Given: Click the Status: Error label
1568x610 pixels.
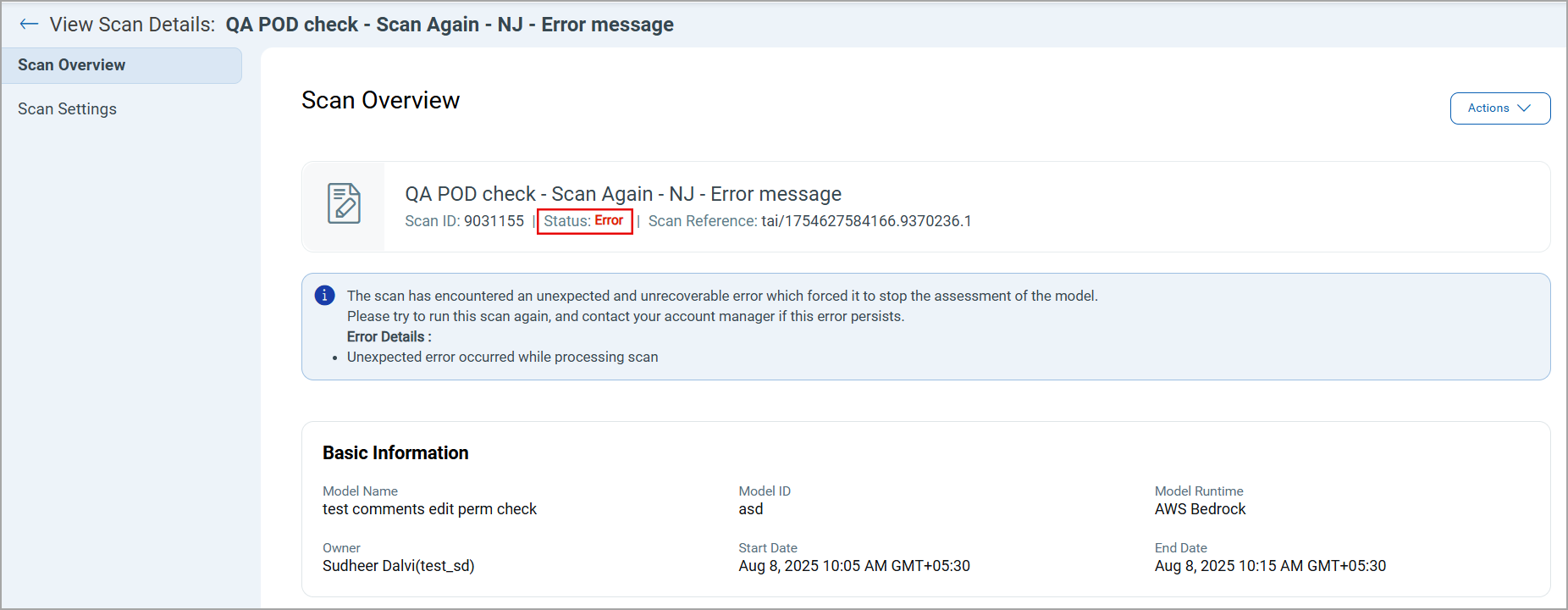Looking at the screenshot, I should (x=584, y=221).
